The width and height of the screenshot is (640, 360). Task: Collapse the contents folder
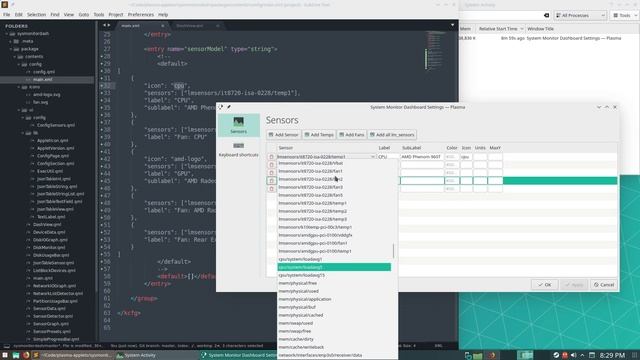[15, 57]
